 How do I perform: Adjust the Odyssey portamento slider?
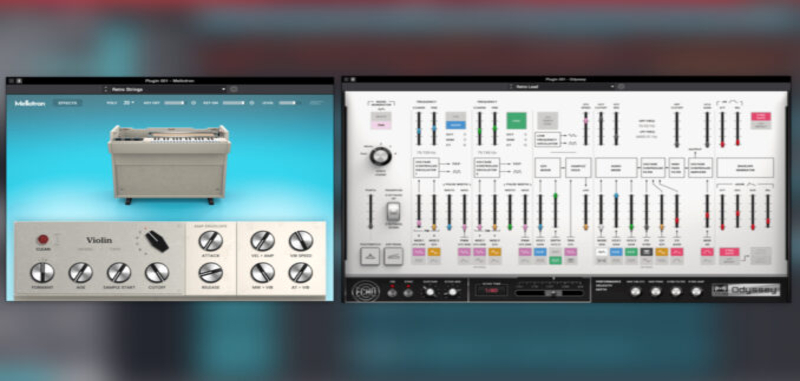[371, 211]
